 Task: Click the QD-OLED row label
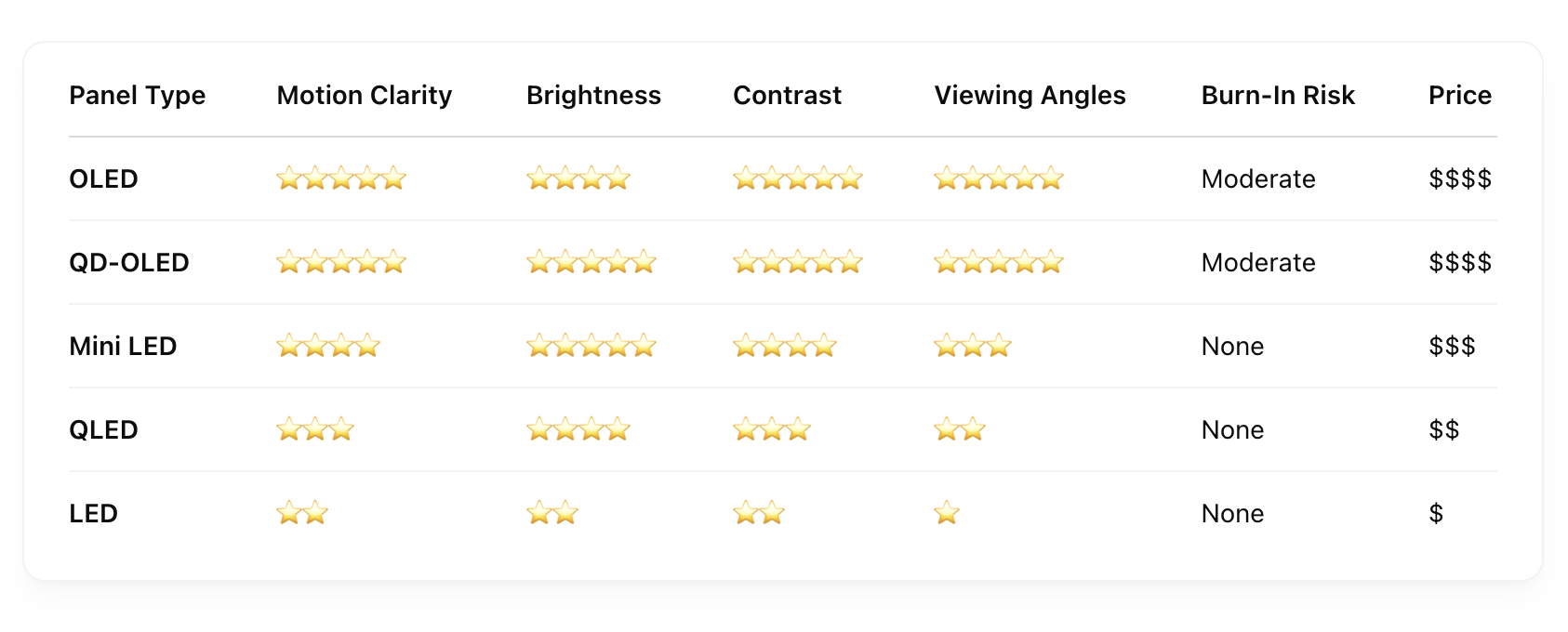[129, 263]
